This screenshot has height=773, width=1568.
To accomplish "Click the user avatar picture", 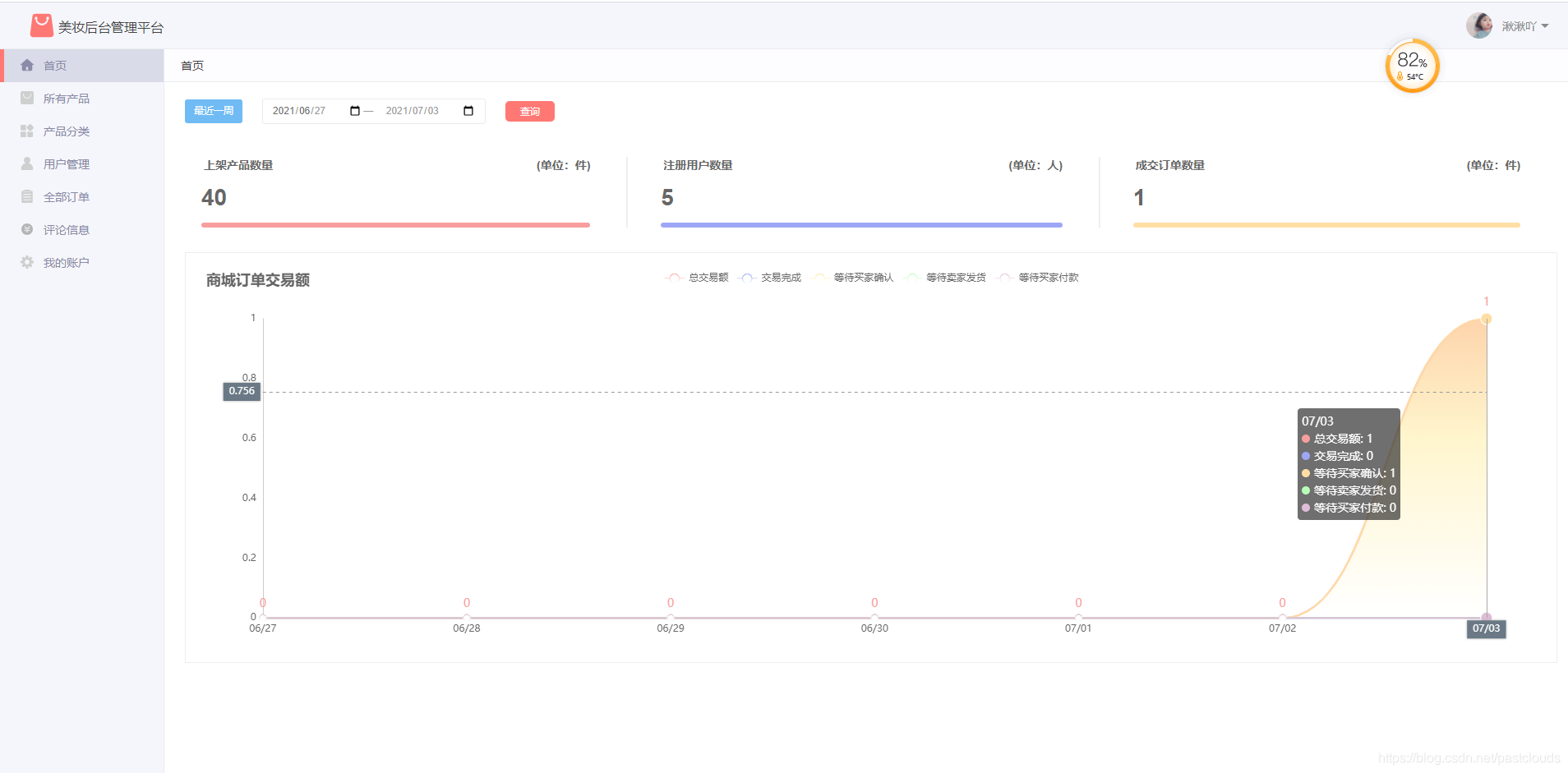I will click(1479, 25).
